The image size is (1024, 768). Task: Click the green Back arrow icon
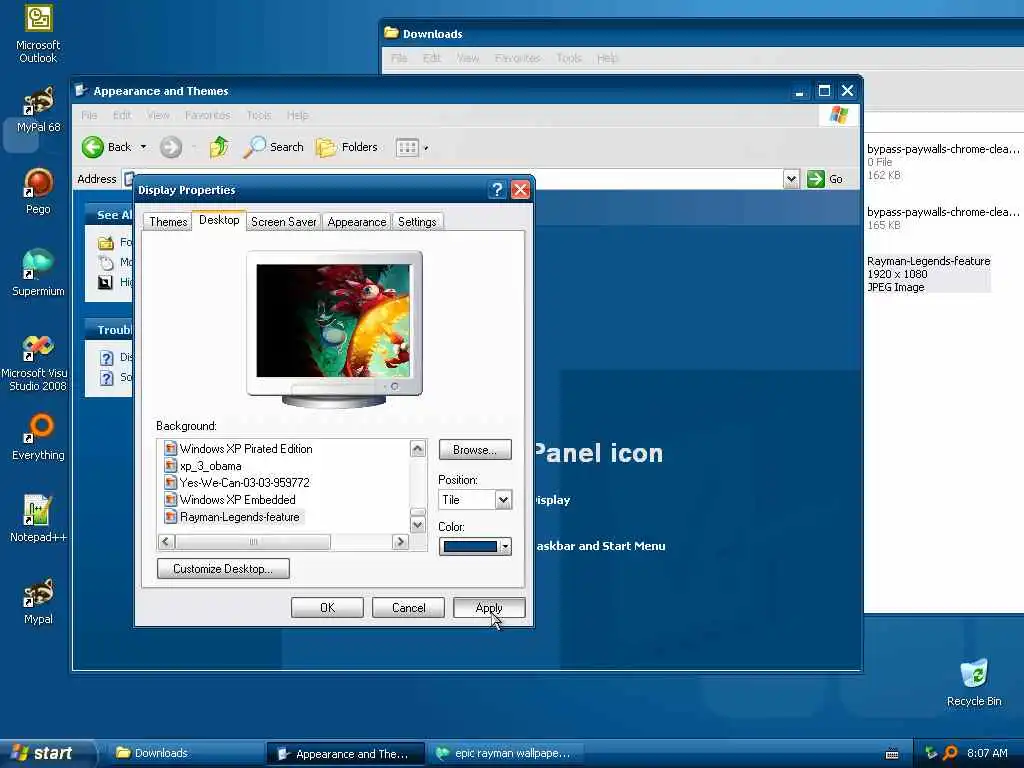coord(93,147)
